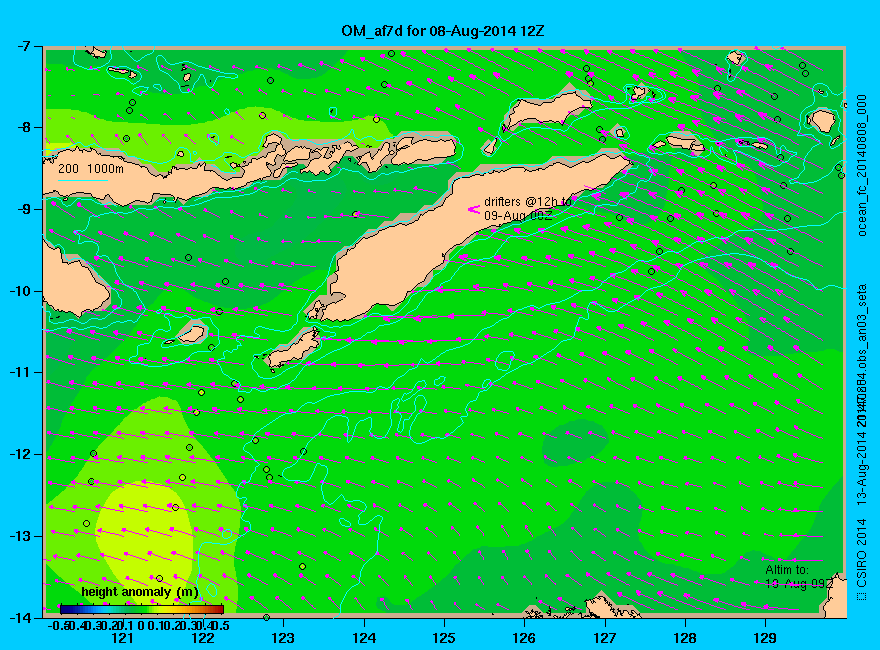Click the vertical "13-Aug-2014" date text

[862, 468]
